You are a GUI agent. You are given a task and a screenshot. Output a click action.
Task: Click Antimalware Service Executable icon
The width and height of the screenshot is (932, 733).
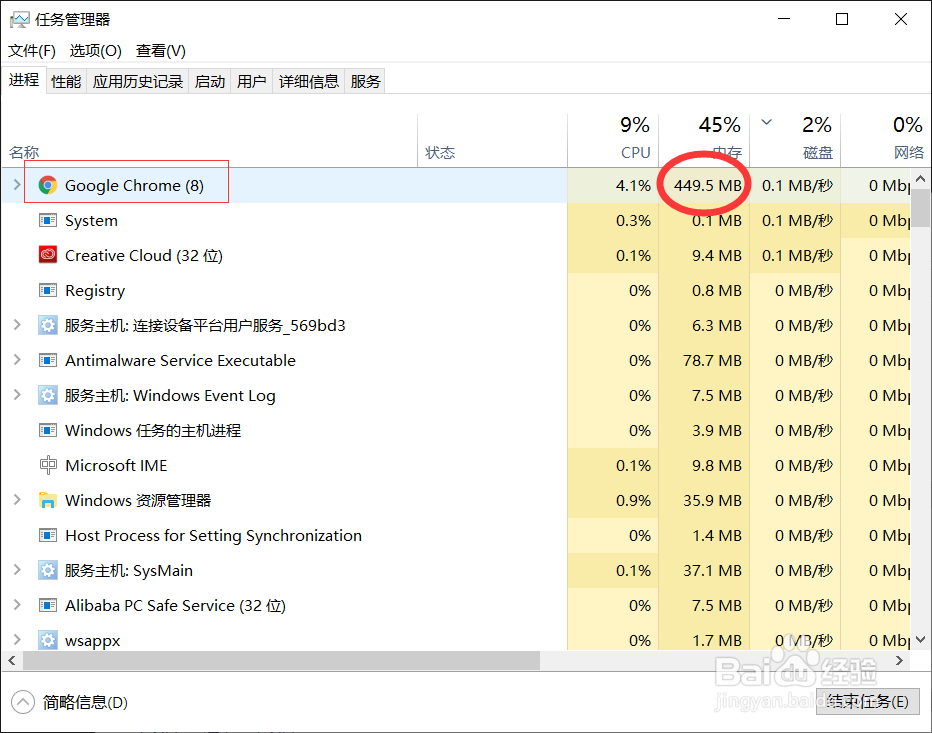[48, 360]
